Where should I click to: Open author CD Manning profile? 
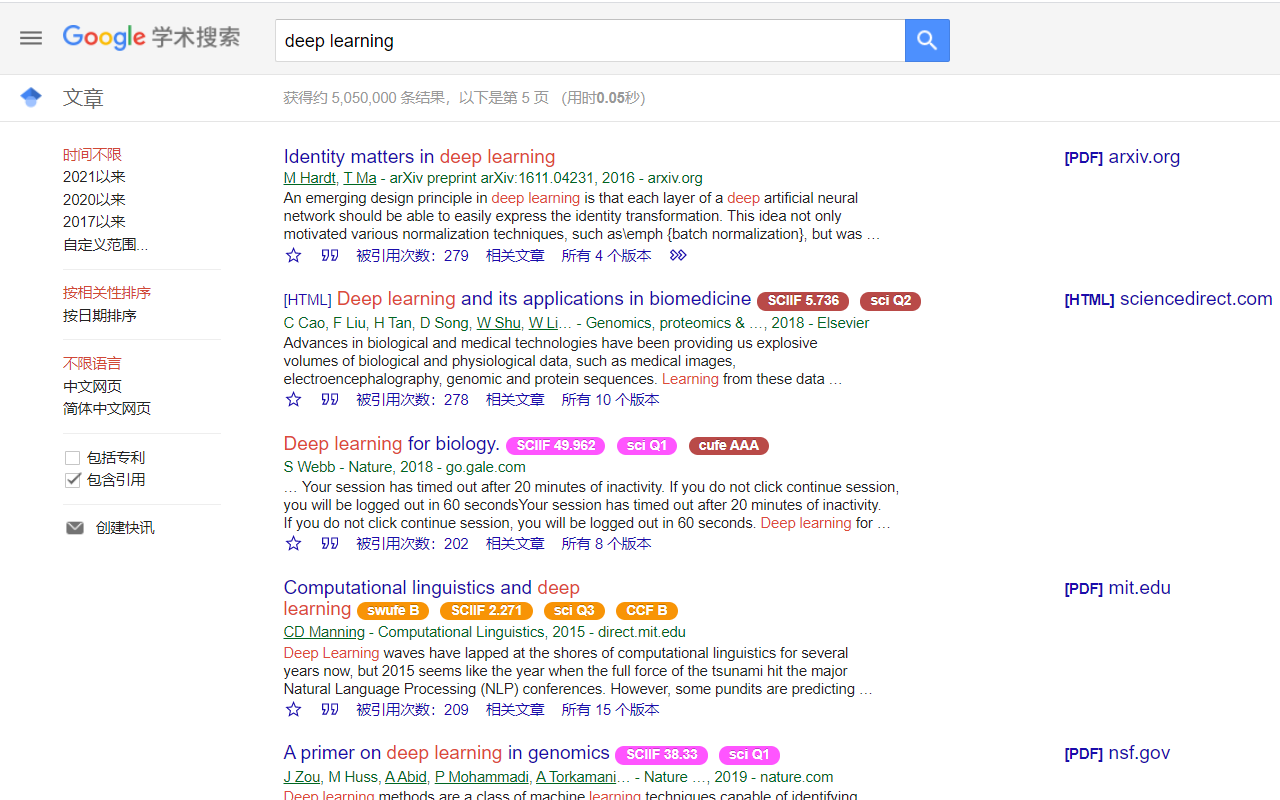coord(324,632)
